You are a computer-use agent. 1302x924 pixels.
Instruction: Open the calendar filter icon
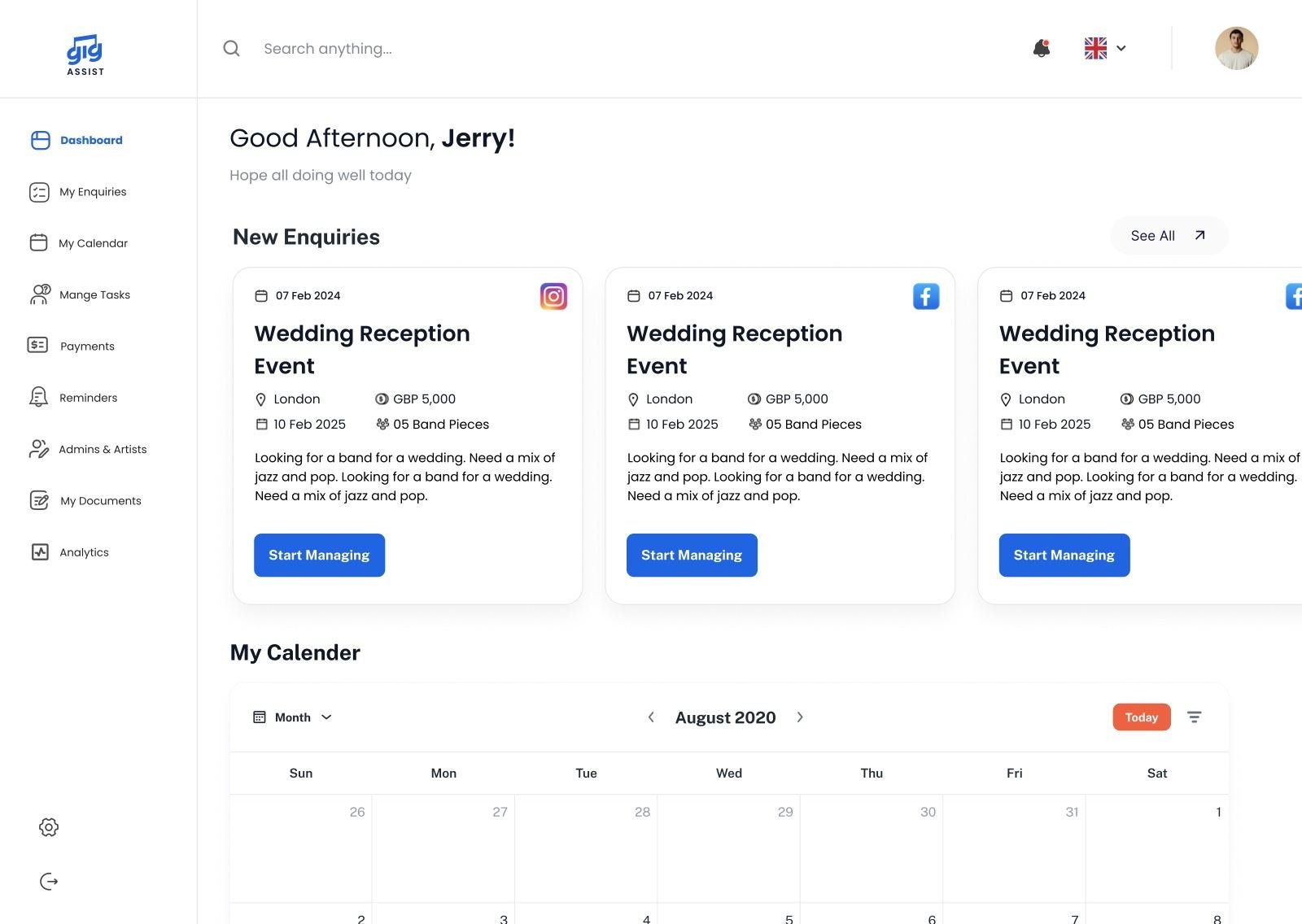(x=1194, y=717)
